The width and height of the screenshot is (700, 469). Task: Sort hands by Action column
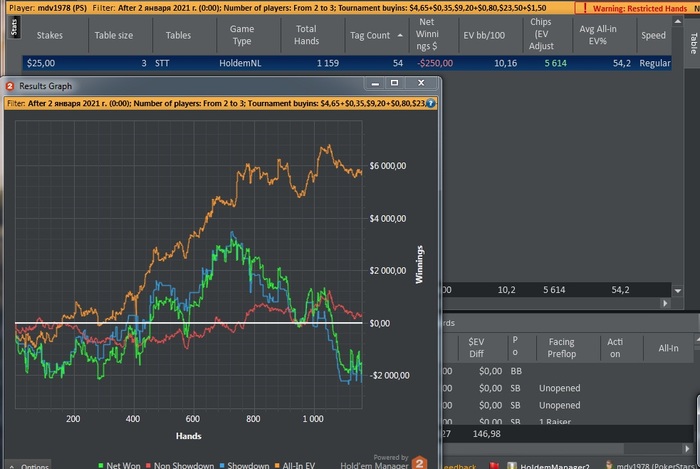tap(615, 348)
